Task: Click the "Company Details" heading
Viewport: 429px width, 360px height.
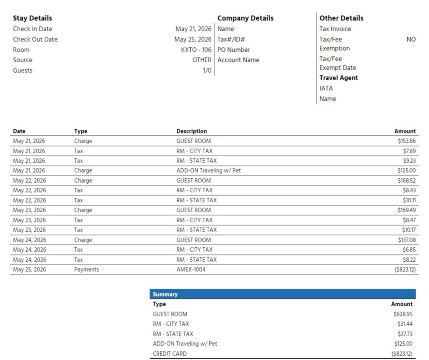Action: click(245, 18)
